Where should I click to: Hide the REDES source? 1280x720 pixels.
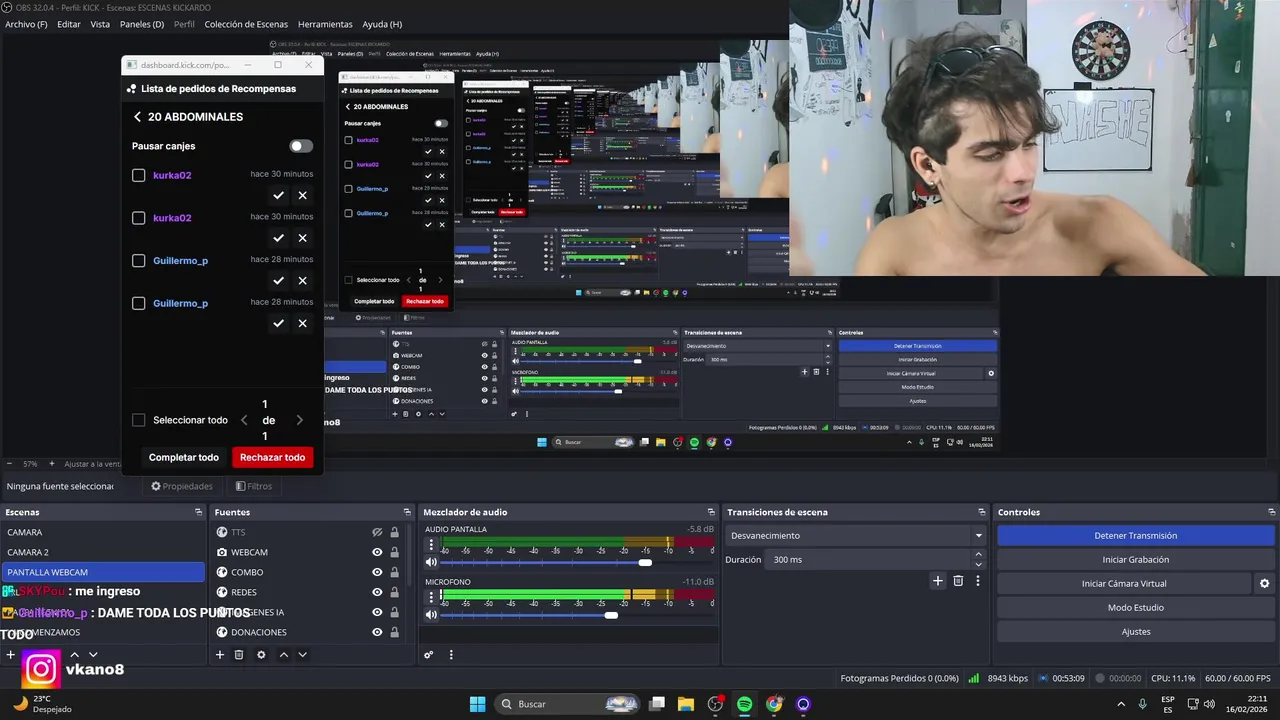[377, 592]
